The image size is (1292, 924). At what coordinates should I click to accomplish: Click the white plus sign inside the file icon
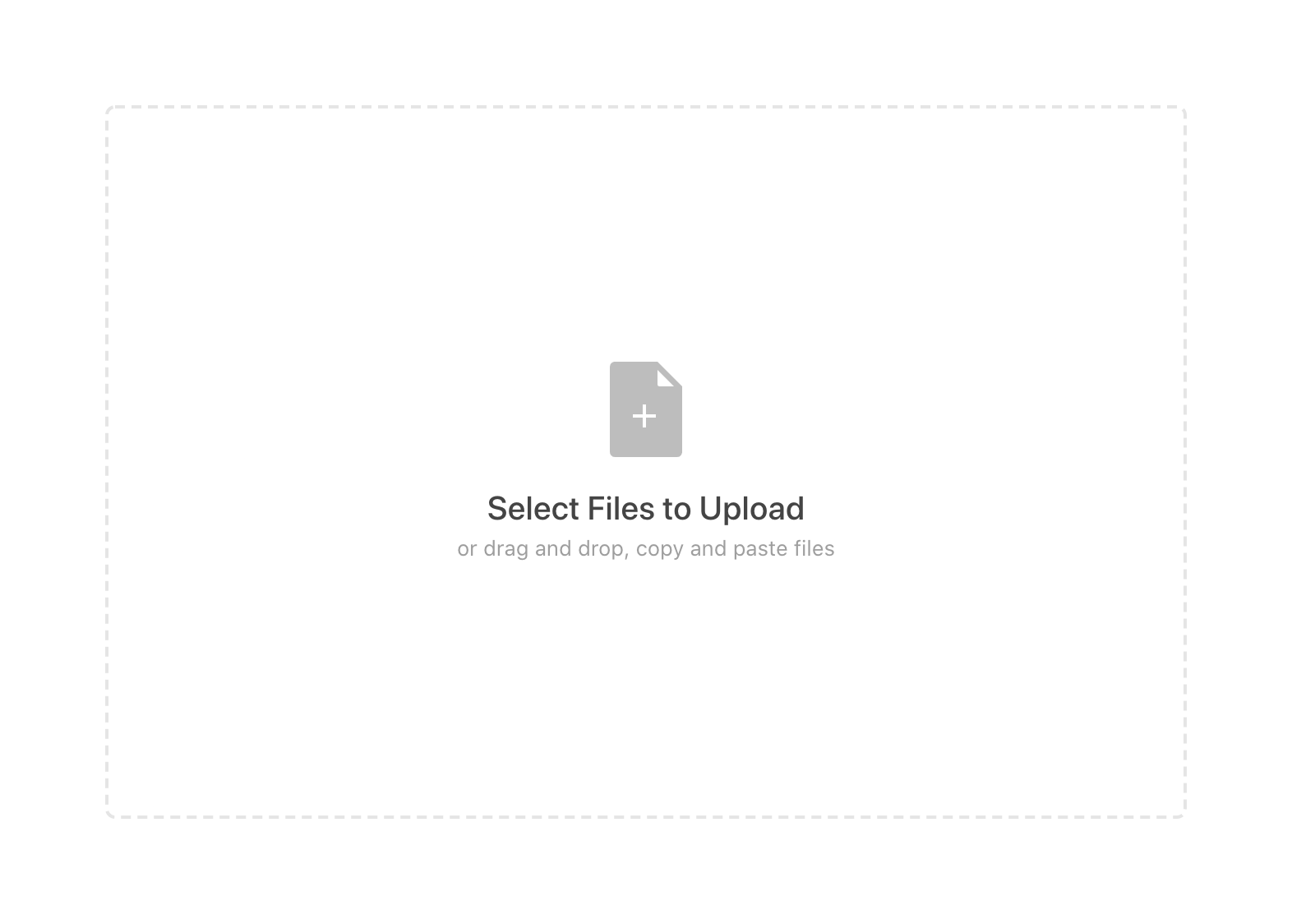click(x=644, y=416)
